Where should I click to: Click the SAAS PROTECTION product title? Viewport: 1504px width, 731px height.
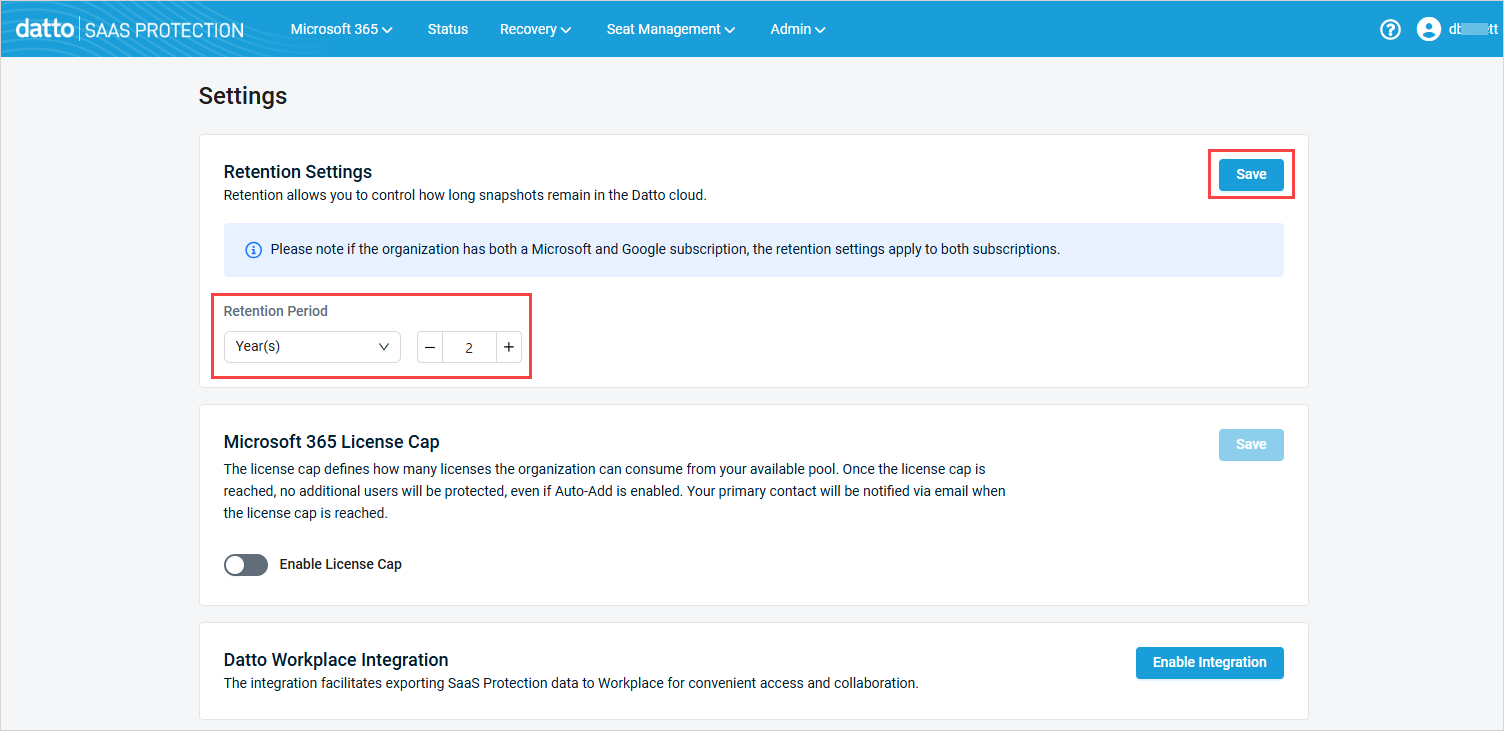164,30
